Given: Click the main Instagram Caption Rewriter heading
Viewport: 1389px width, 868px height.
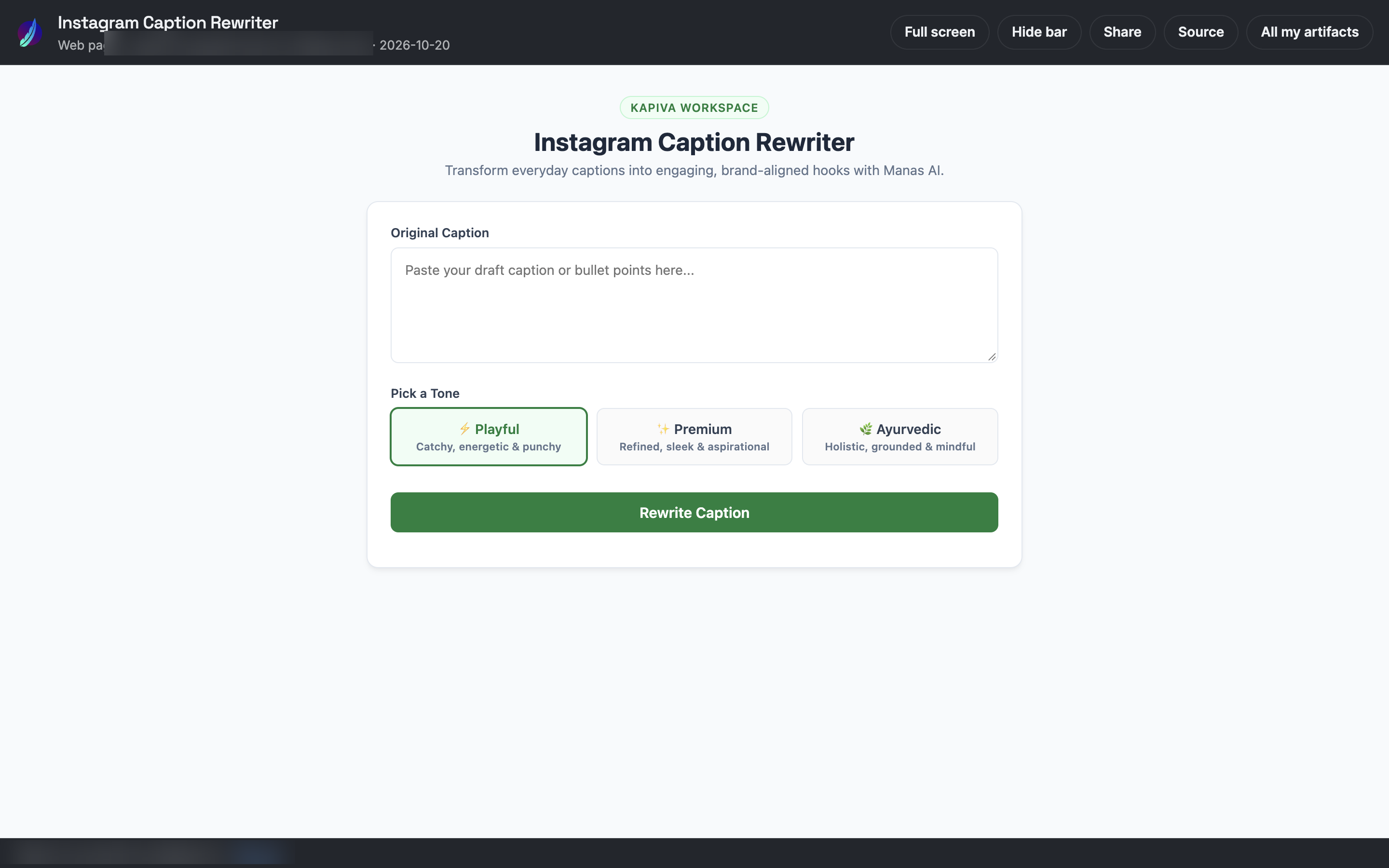Looking at the screenshot, I should (x=694, y=142).
